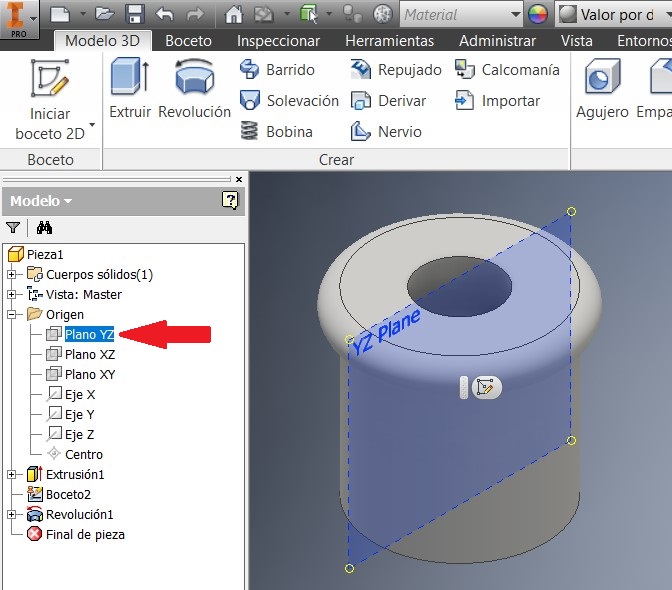The image size is (672, 590).
Task: Open file using the folder icon
Action: [104, 15]
